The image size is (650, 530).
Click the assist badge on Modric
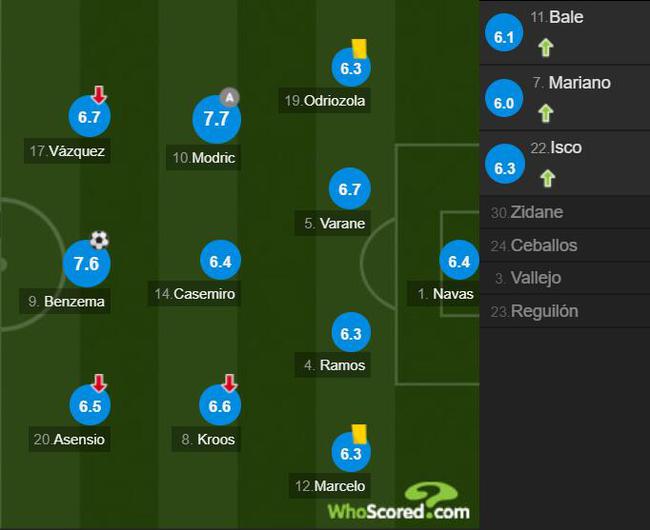[x=229, y=98]
